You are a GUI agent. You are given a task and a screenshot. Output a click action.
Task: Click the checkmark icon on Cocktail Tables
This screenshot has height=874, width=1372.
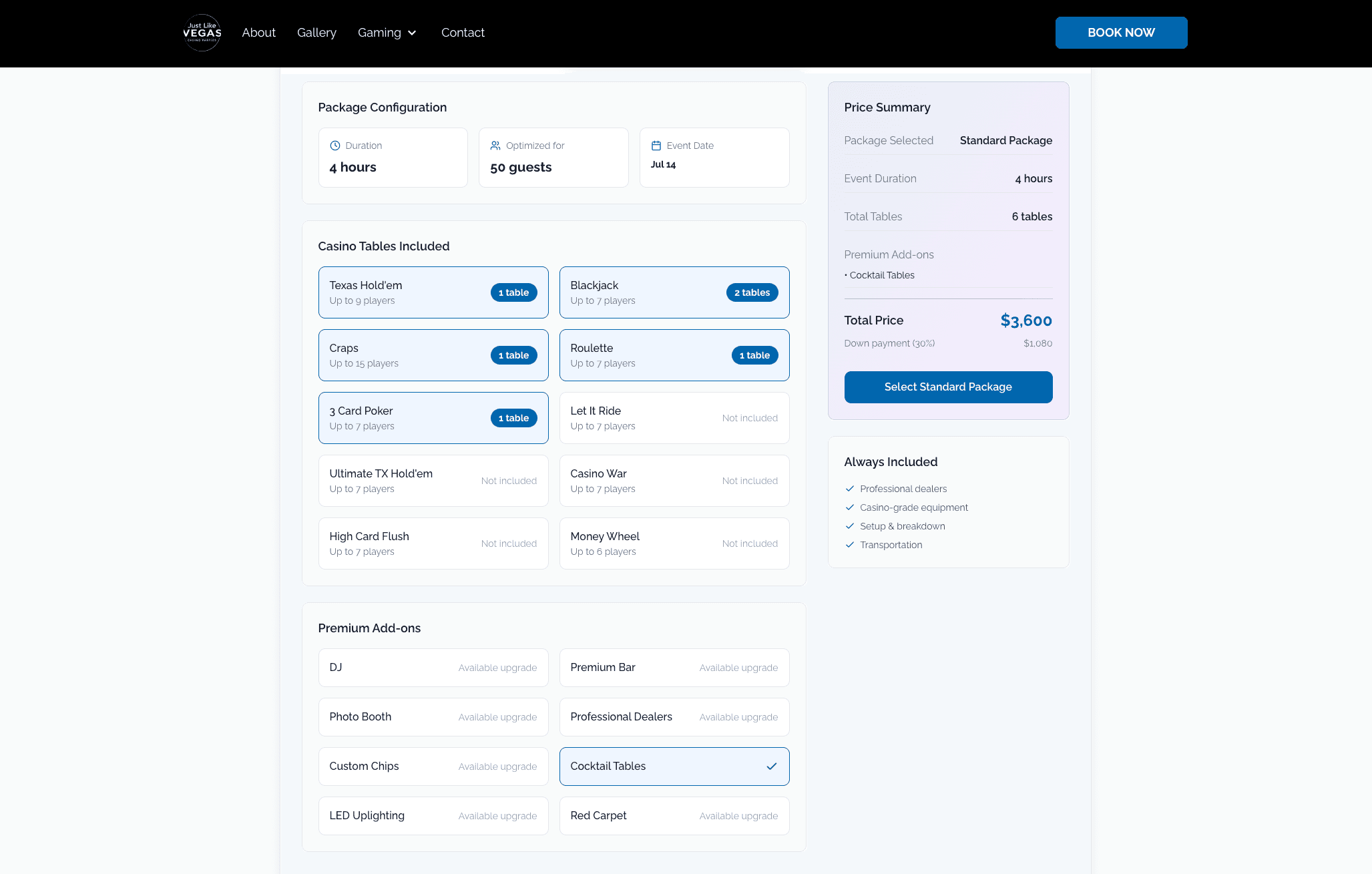tap(772, 767)
